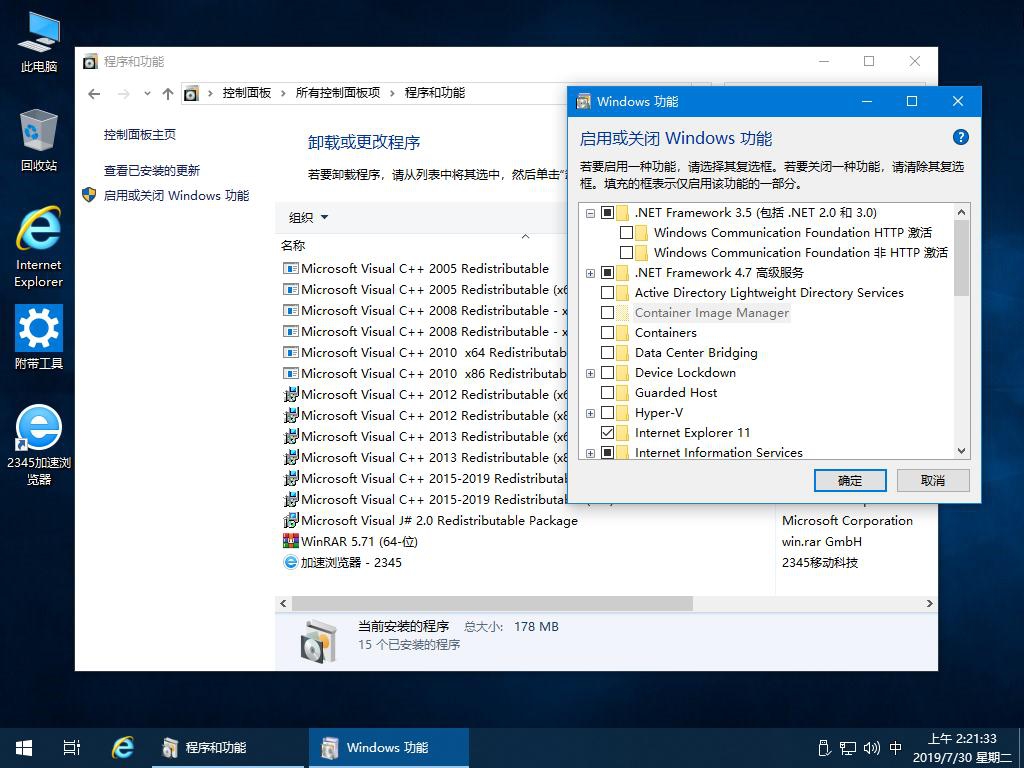Click the 中 input method indicator
Image resolution: width=1024 pixels, height=768 pixels.
pyautogui.click(x=896, y=748)
